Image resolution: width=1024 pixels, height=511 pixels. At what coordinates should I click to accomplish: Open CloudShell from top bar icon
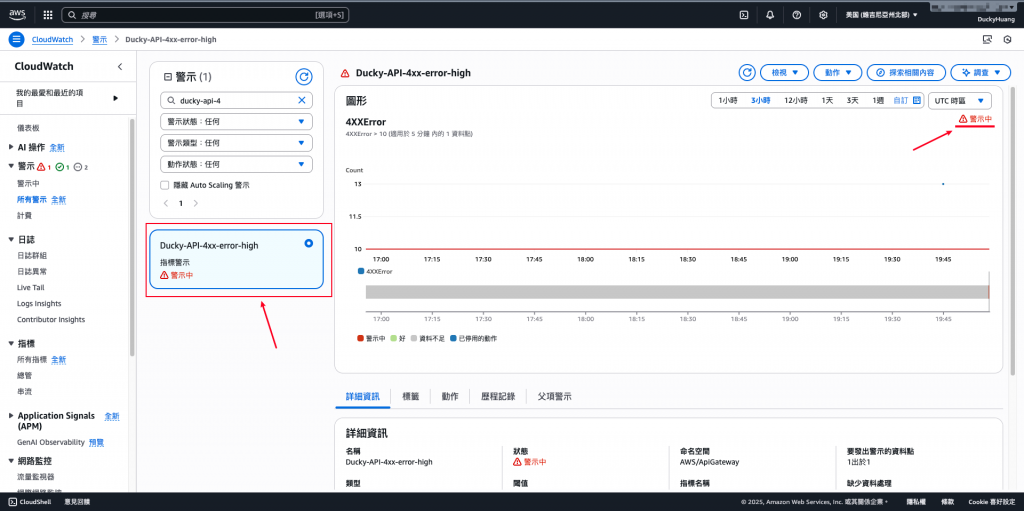[x=743, y=14]
